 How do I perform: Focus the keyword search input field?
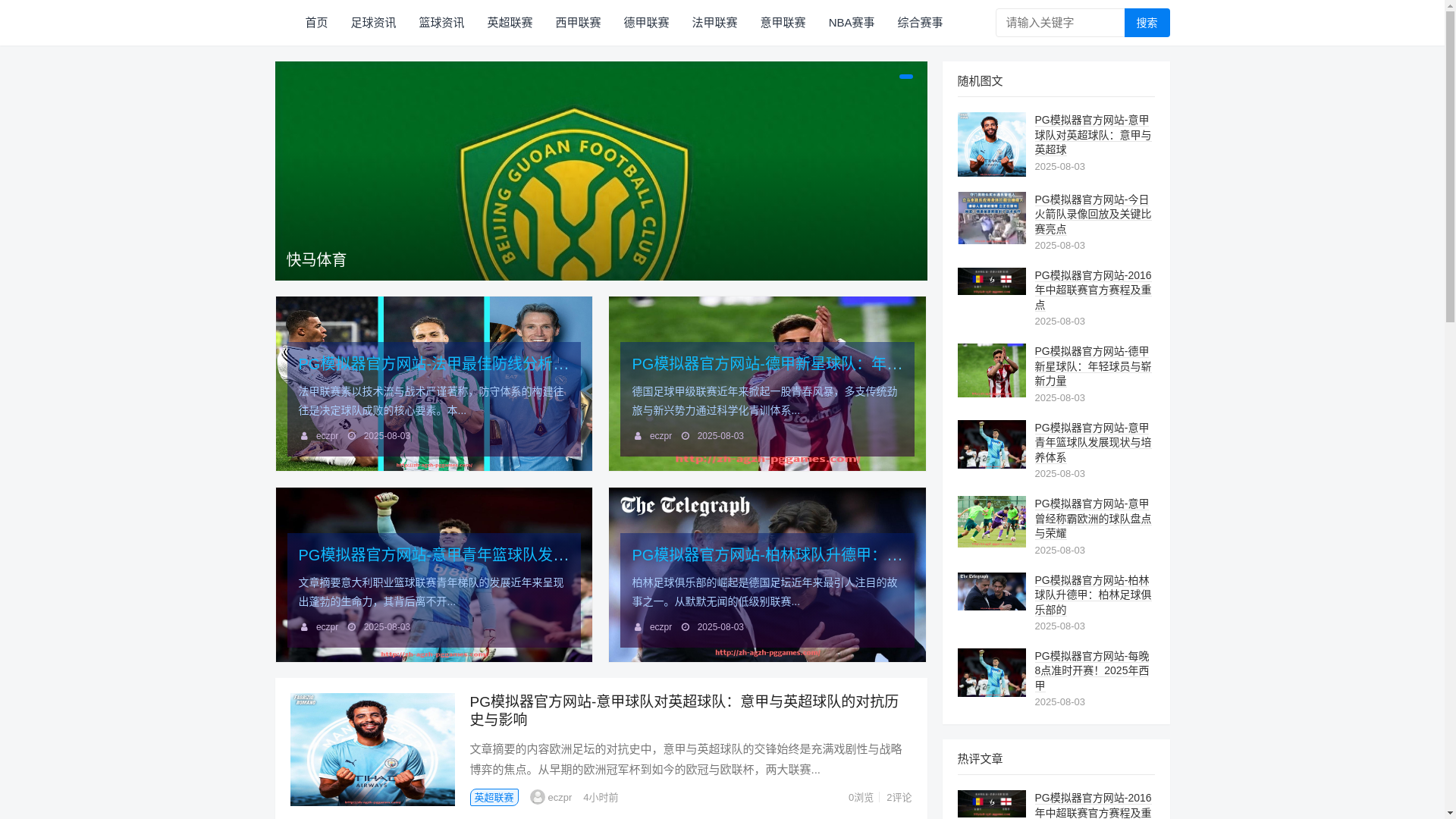coord(1059,23)
